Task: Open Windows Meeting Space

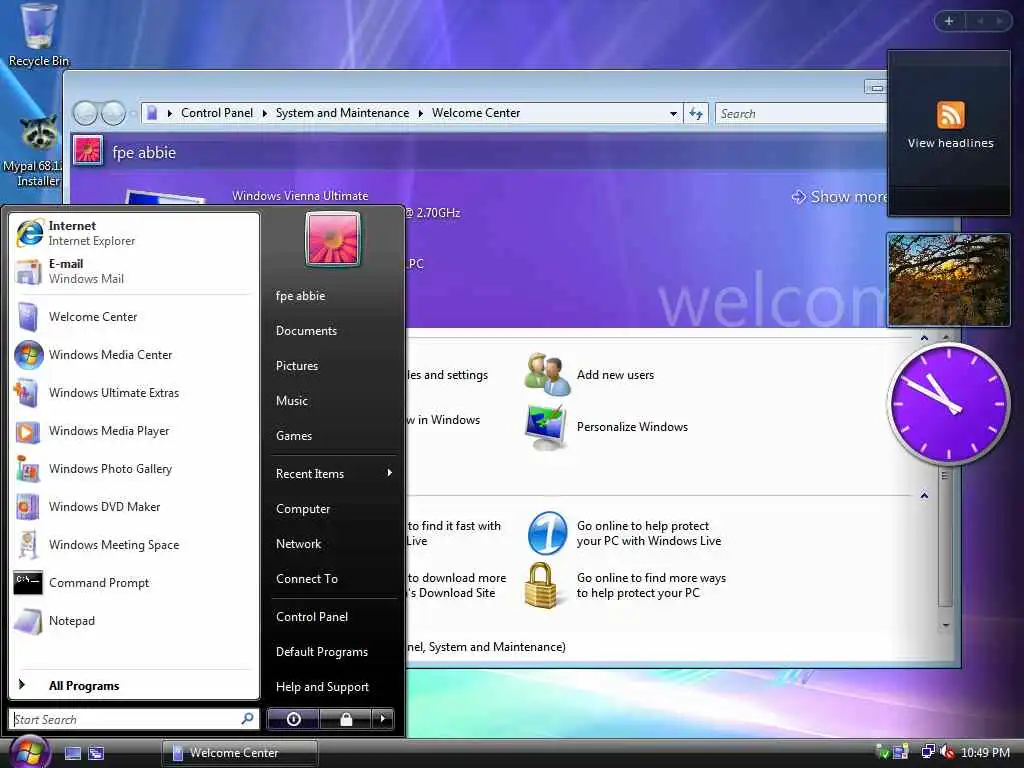Action: coord(134,544)
